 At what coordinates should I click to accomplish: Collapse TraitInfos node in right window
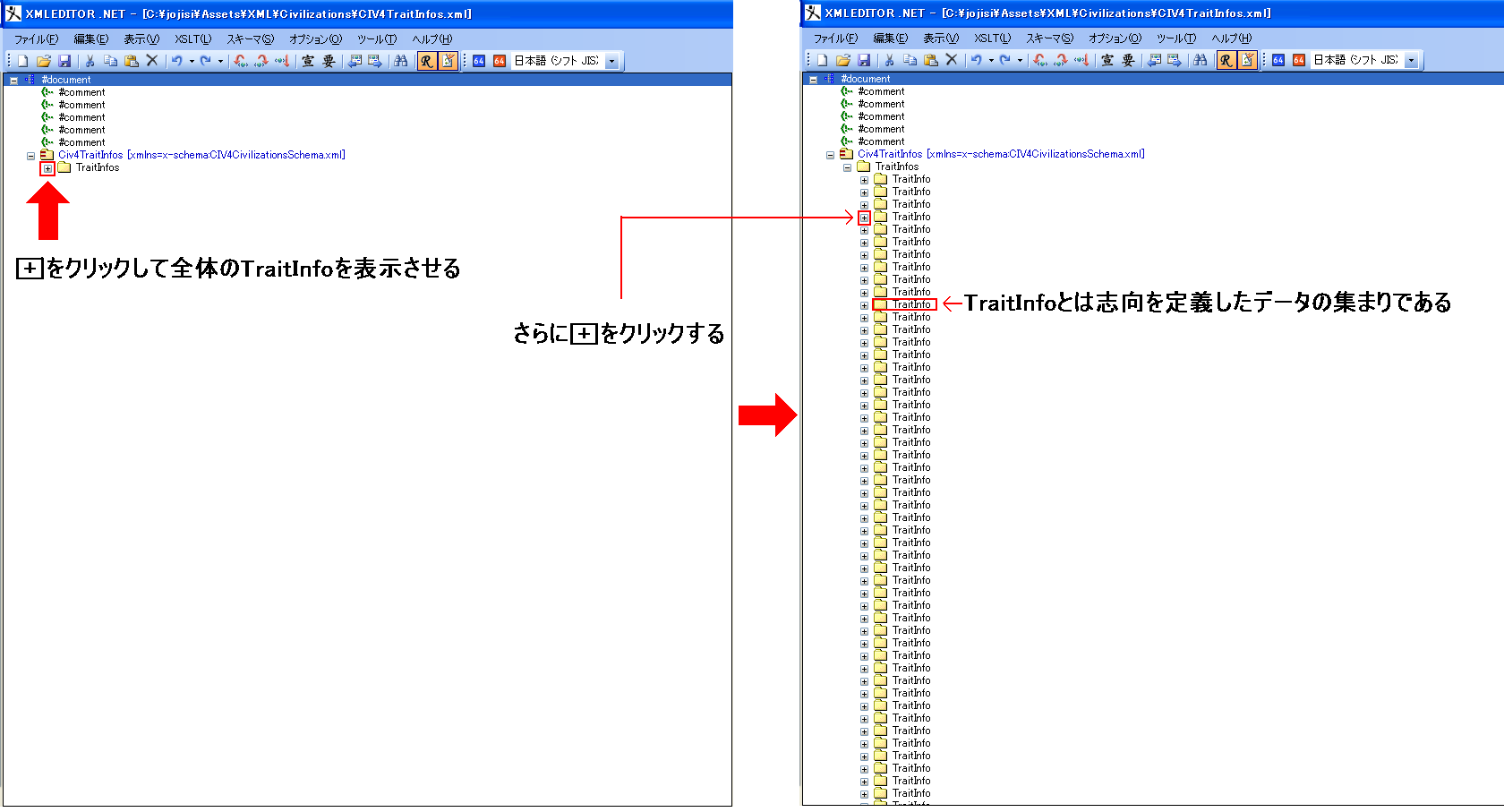(848, 167)
